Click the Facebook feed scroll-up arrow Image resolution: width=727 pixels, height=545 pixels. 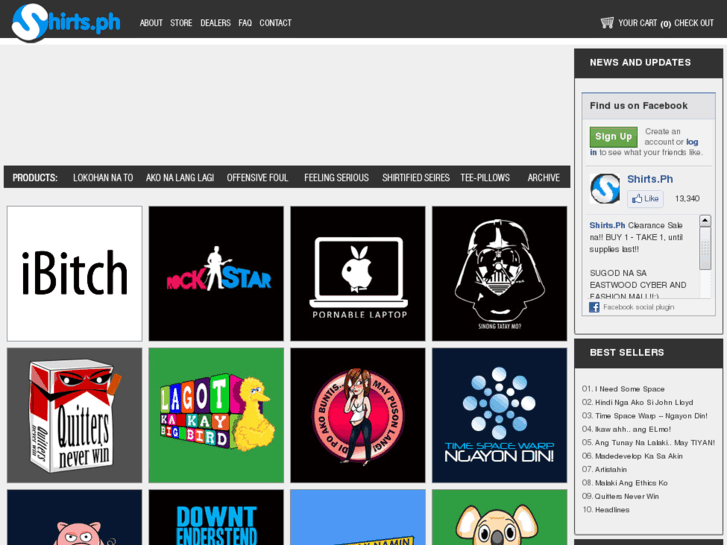click(x=705, y=221)
